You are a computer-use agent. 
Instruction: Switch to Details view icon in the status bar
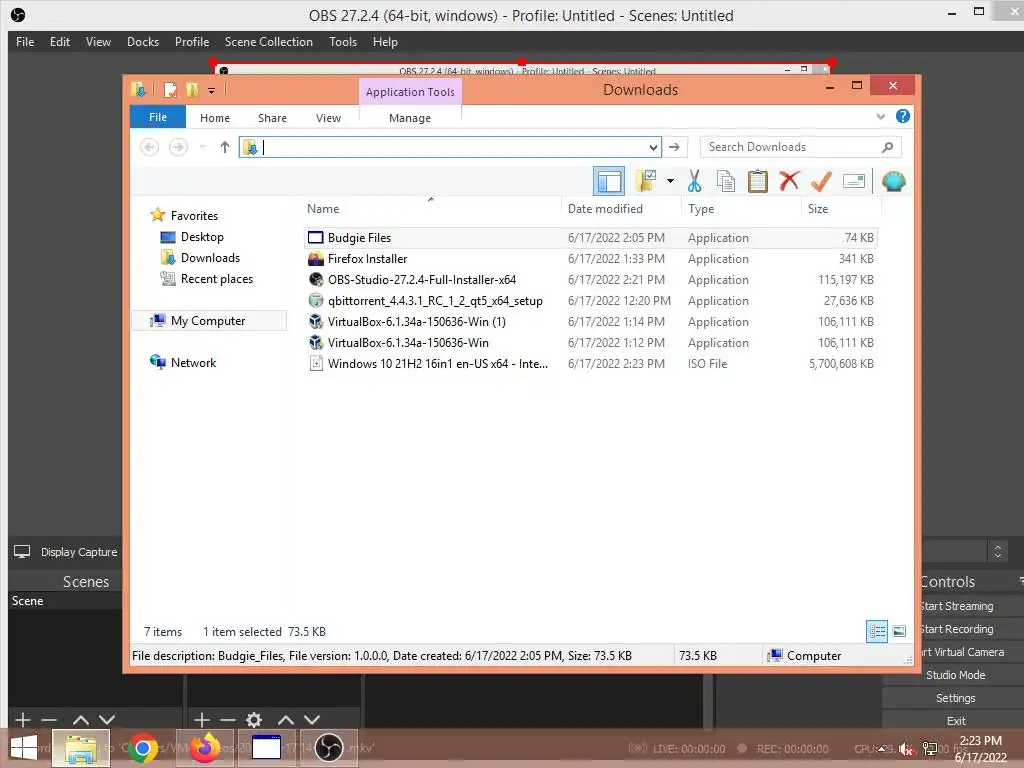[x=876, y=632]
